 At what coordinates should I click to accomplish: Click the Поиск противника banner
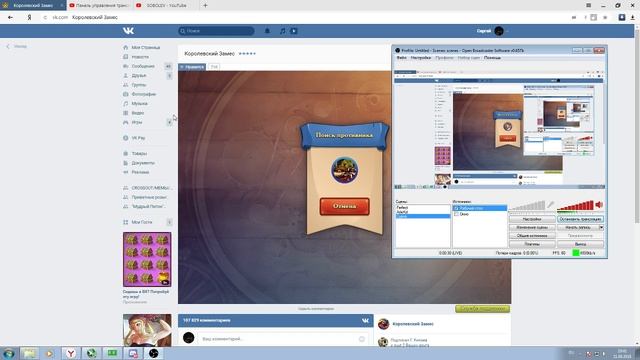[x=344, y=135]
